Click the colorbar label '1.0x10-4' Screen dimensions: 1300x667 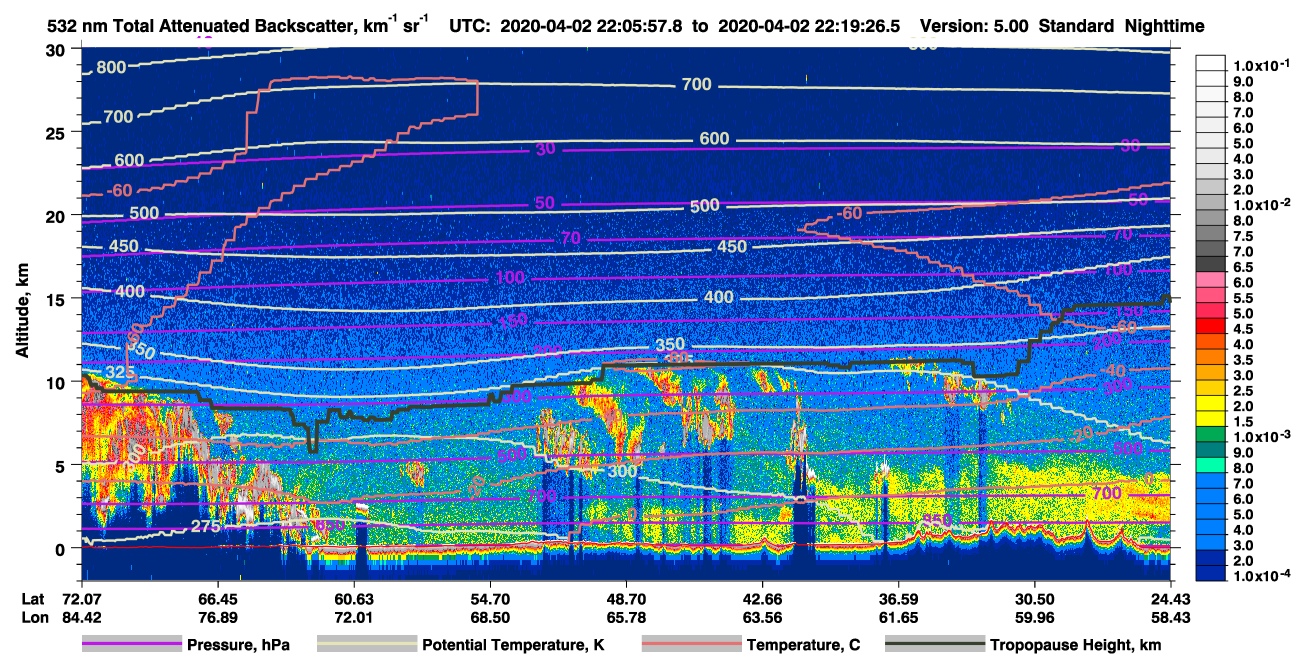pos(1260,574)
